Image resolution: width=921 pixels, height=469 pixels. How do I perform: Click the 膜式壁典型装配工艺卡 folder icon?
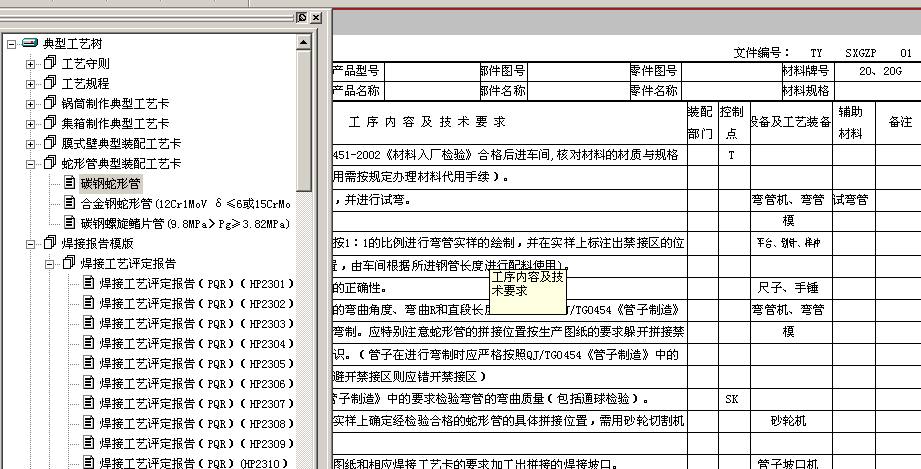pyautogui.click(x=50, y=143)
